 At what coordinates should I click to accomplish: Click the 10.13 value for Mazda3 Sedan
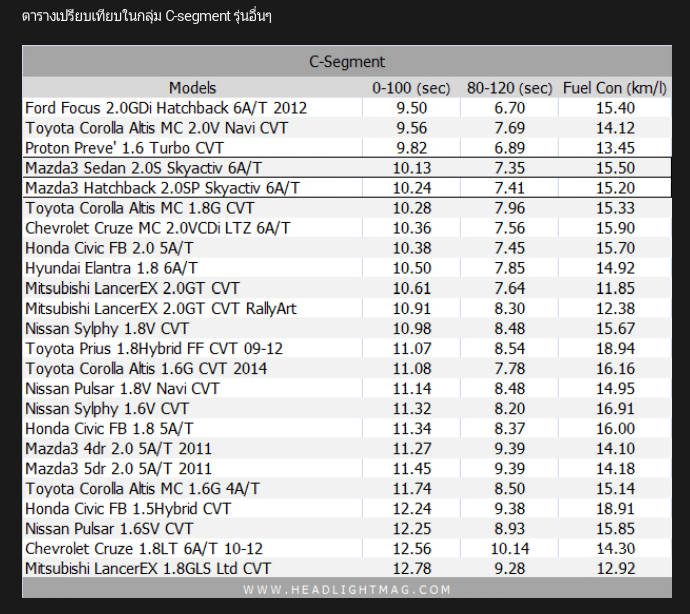[411, 168]
